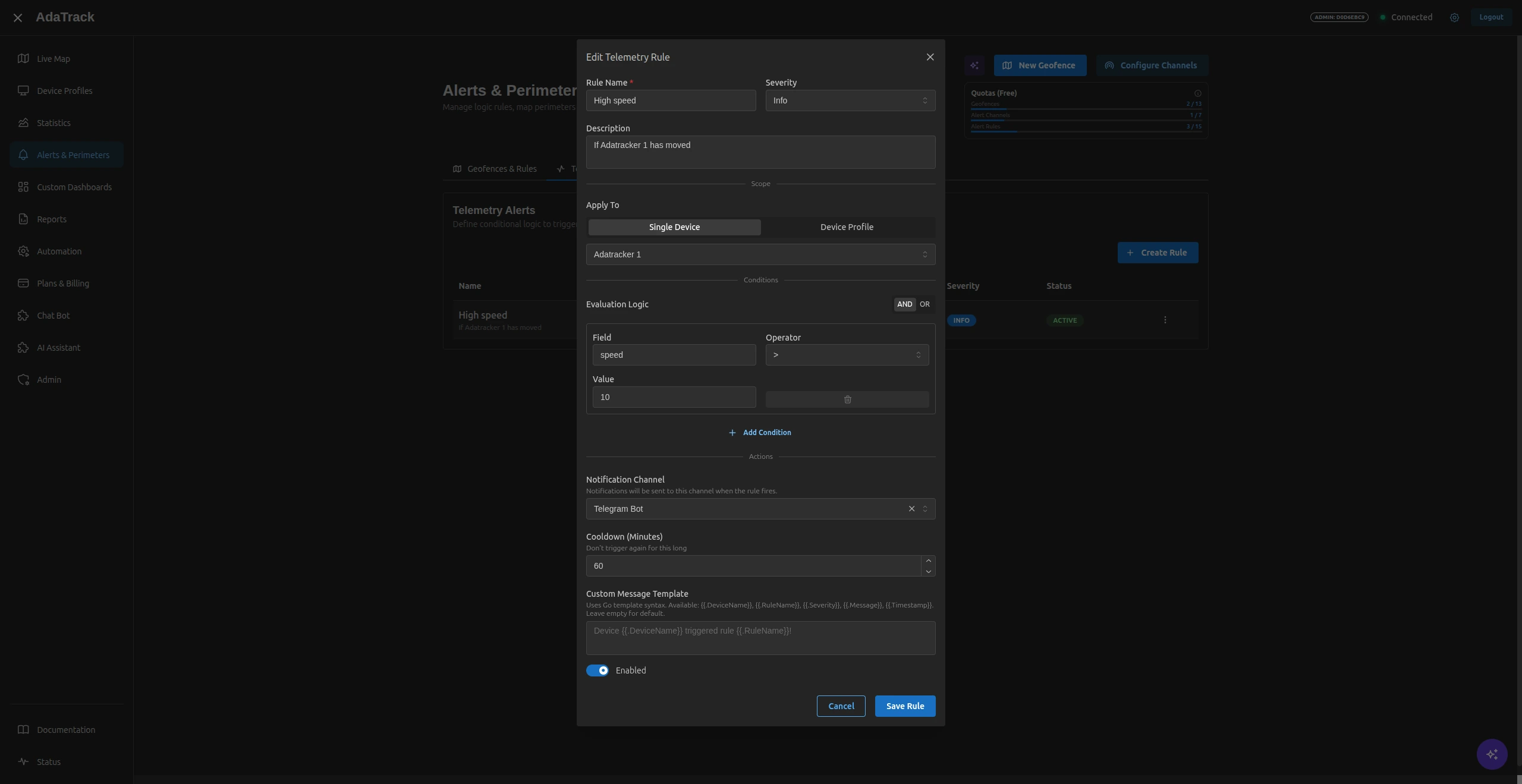
Task: Open the Chat Bot page
Action: click(66, 316)
